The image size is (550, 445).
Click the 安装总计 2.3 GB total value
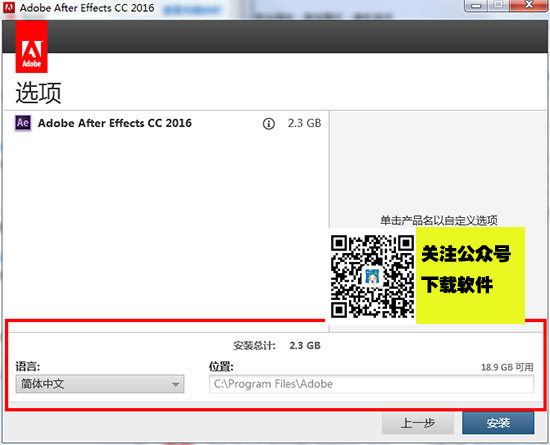305,345
